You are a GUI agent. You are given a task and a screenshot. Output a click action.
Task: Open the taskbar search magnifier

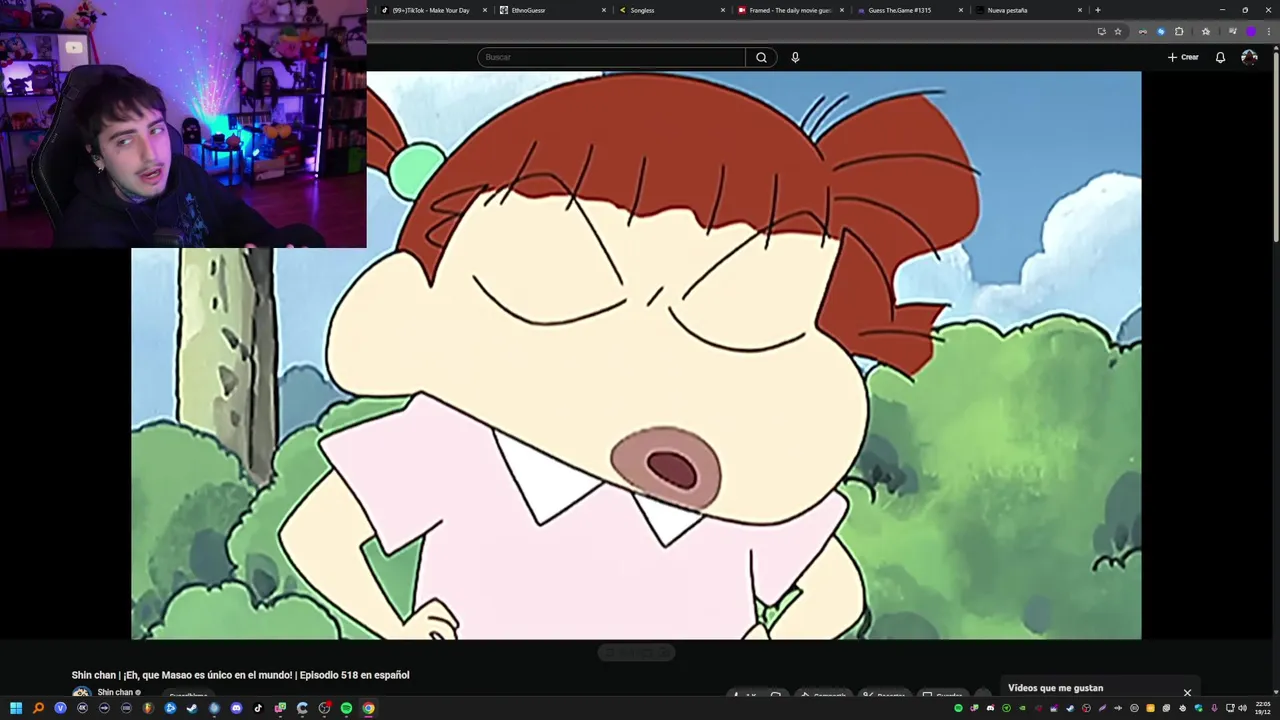pyautogui.click(x=38, y=708)
